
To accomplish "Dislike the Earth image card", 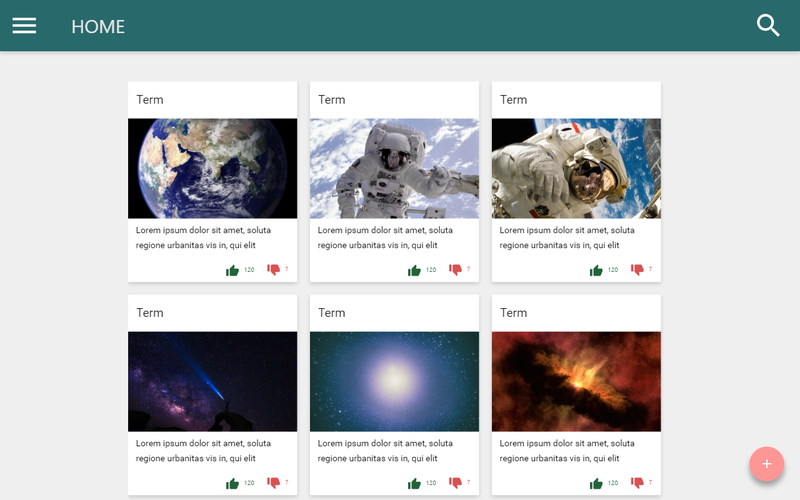I will tap(273, 270).
